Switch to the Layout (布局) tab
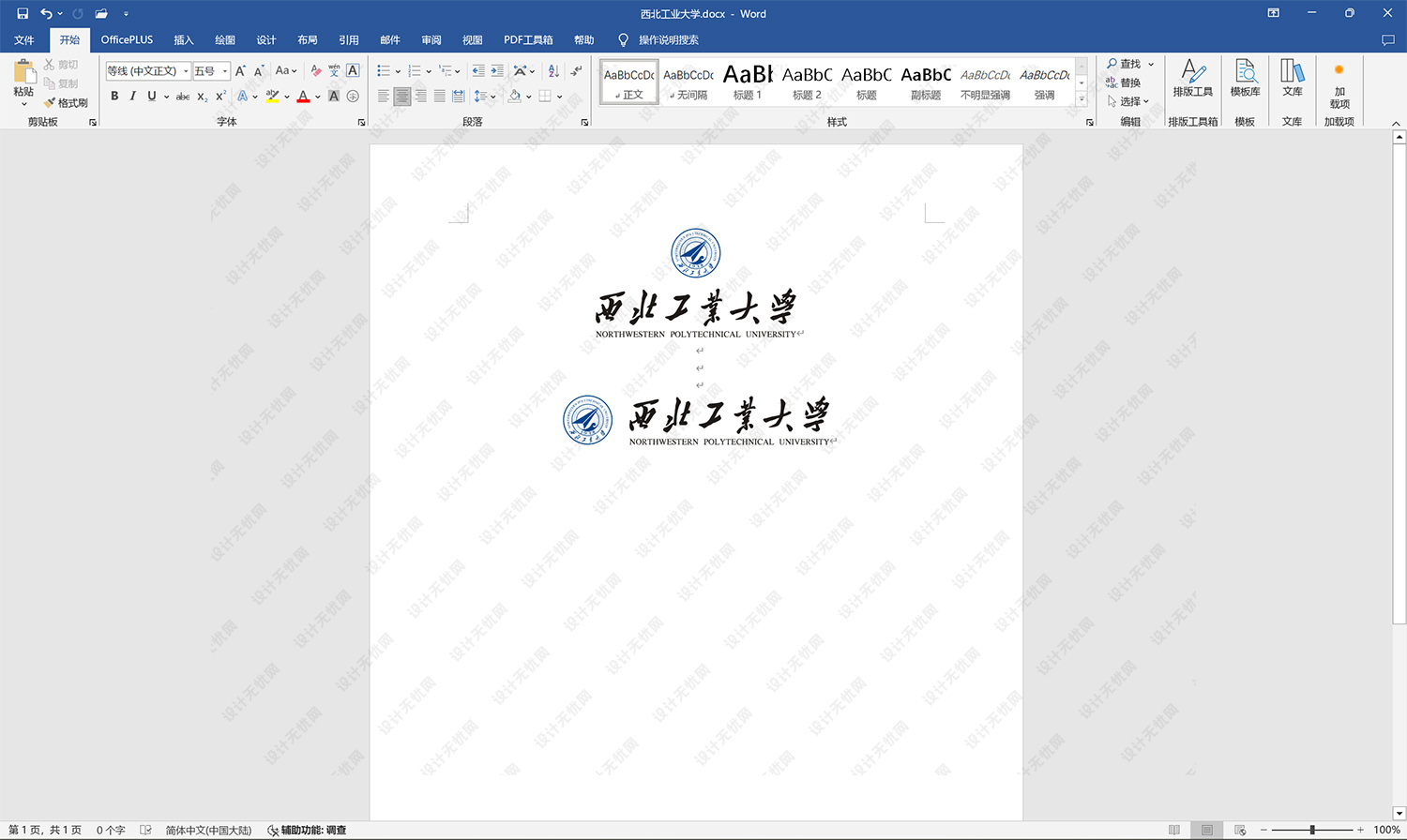This screenshot has width=1407, height=840. 308,39
